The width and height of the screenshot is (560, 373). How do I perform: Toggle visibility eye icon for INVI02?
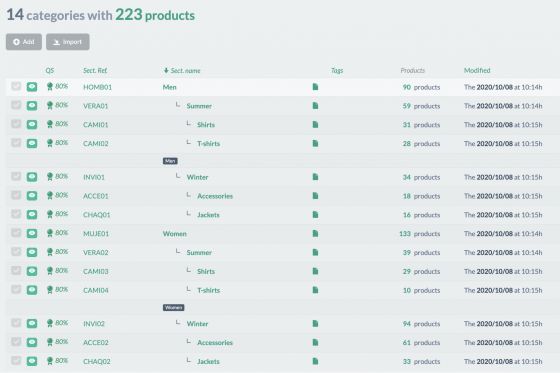point(32,323)
